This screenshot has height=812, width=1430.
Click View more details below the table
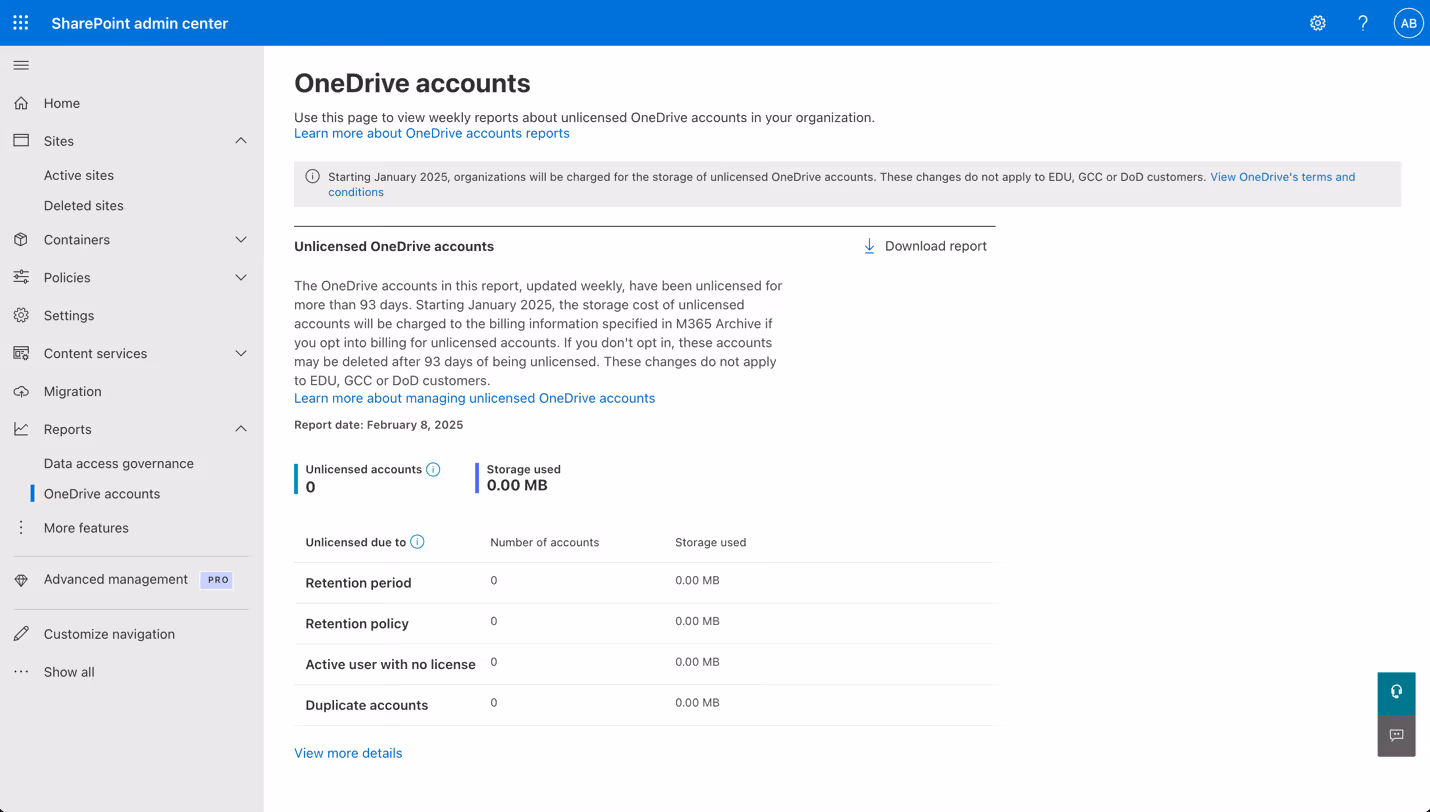348,752
